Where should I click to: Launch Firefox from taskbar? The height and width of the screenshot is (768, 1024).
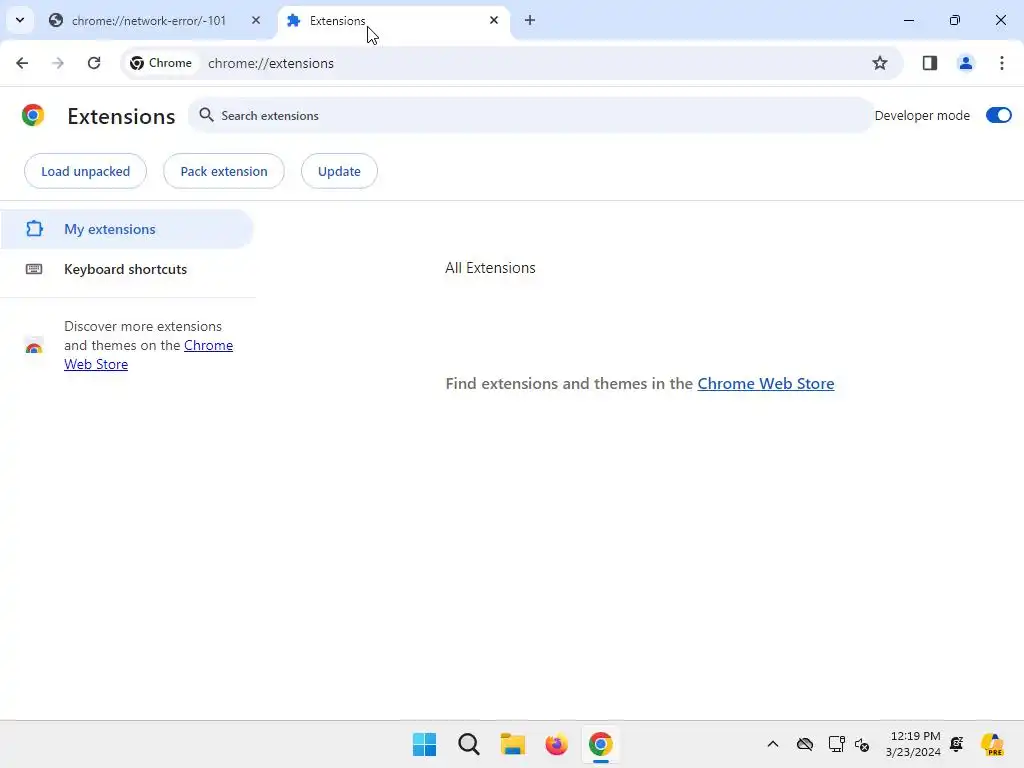[x=556, y=744]
